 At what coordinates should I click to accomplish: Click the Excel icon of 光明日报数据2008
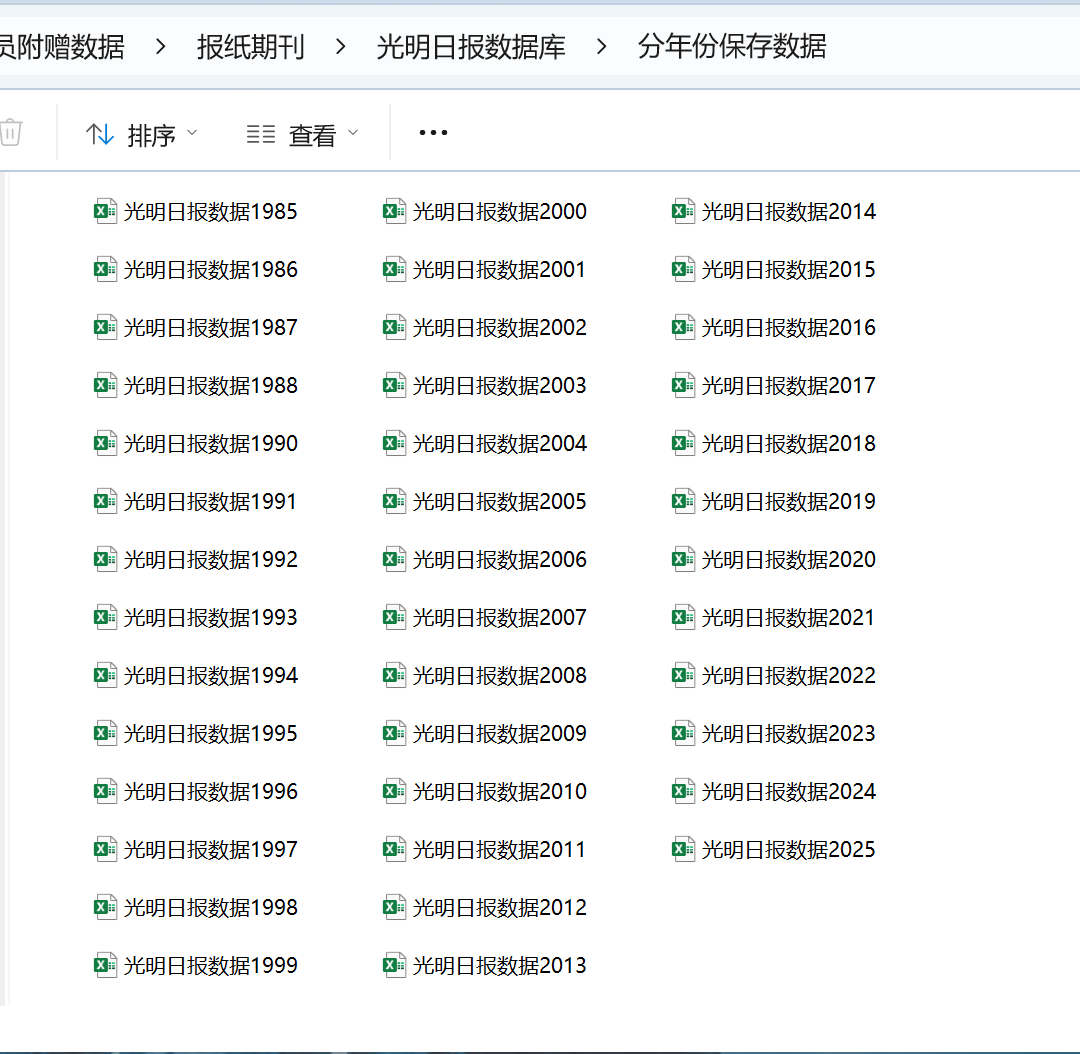[x=394, y=675]
